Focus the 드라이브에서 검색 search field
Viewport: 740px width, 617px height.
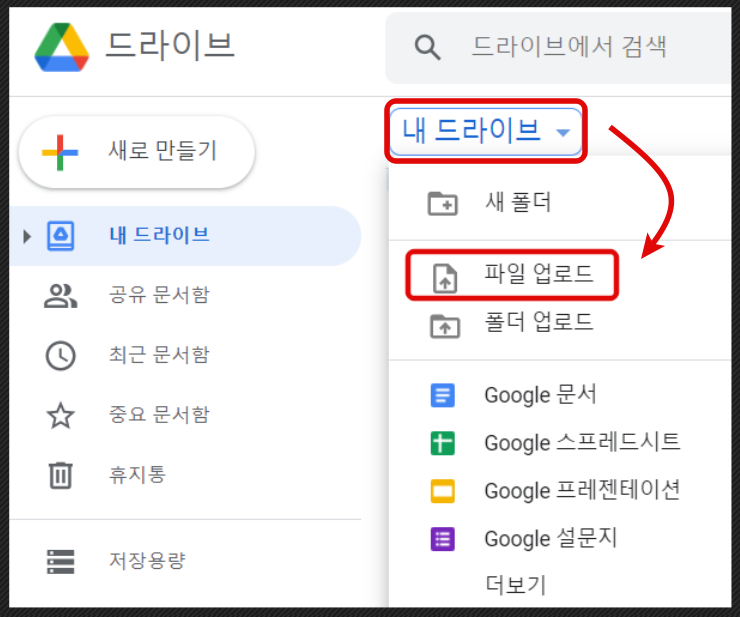pyautogui.click(x=558, y=48)
